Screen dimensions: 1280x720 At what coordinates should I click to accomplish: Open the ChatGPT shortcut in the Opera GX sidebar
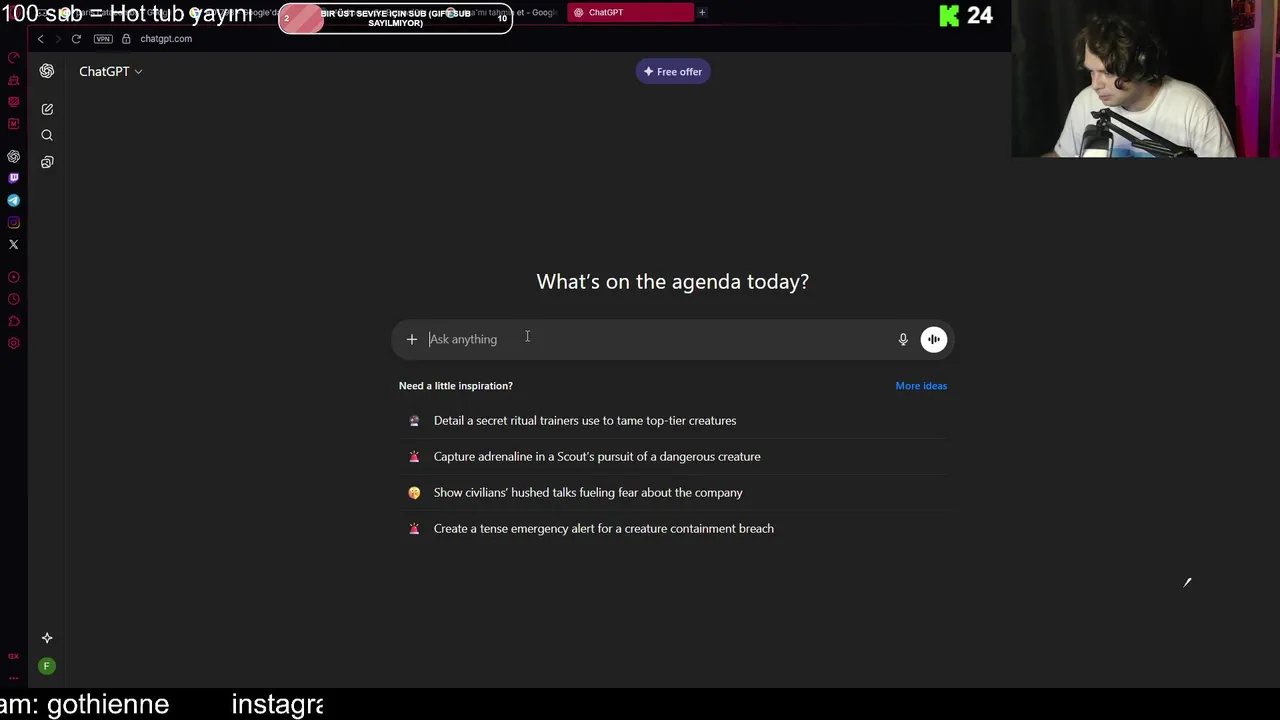point(14,157)
